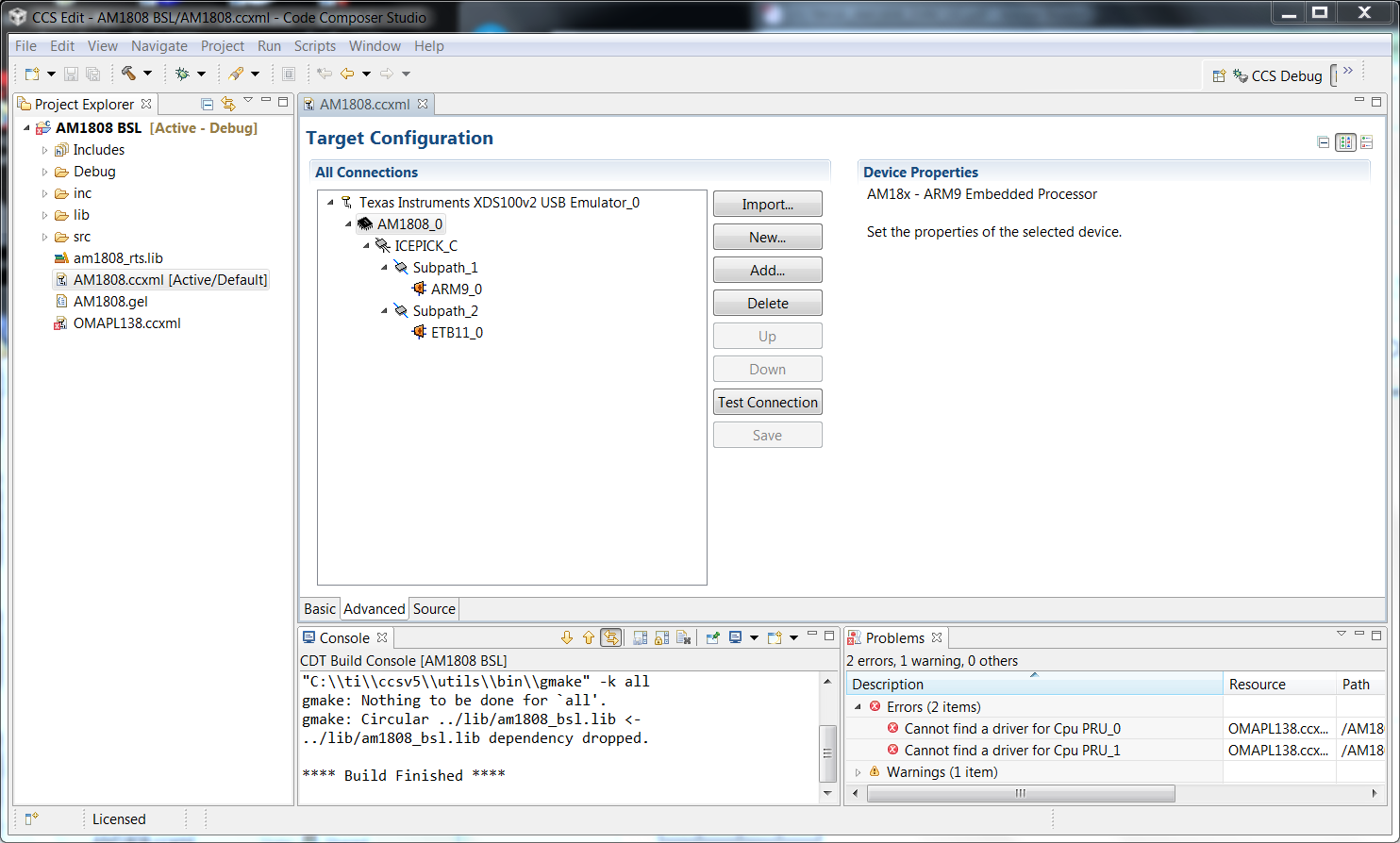
Task: Open the New file dropdown arrow
Action: coord(51,74)
